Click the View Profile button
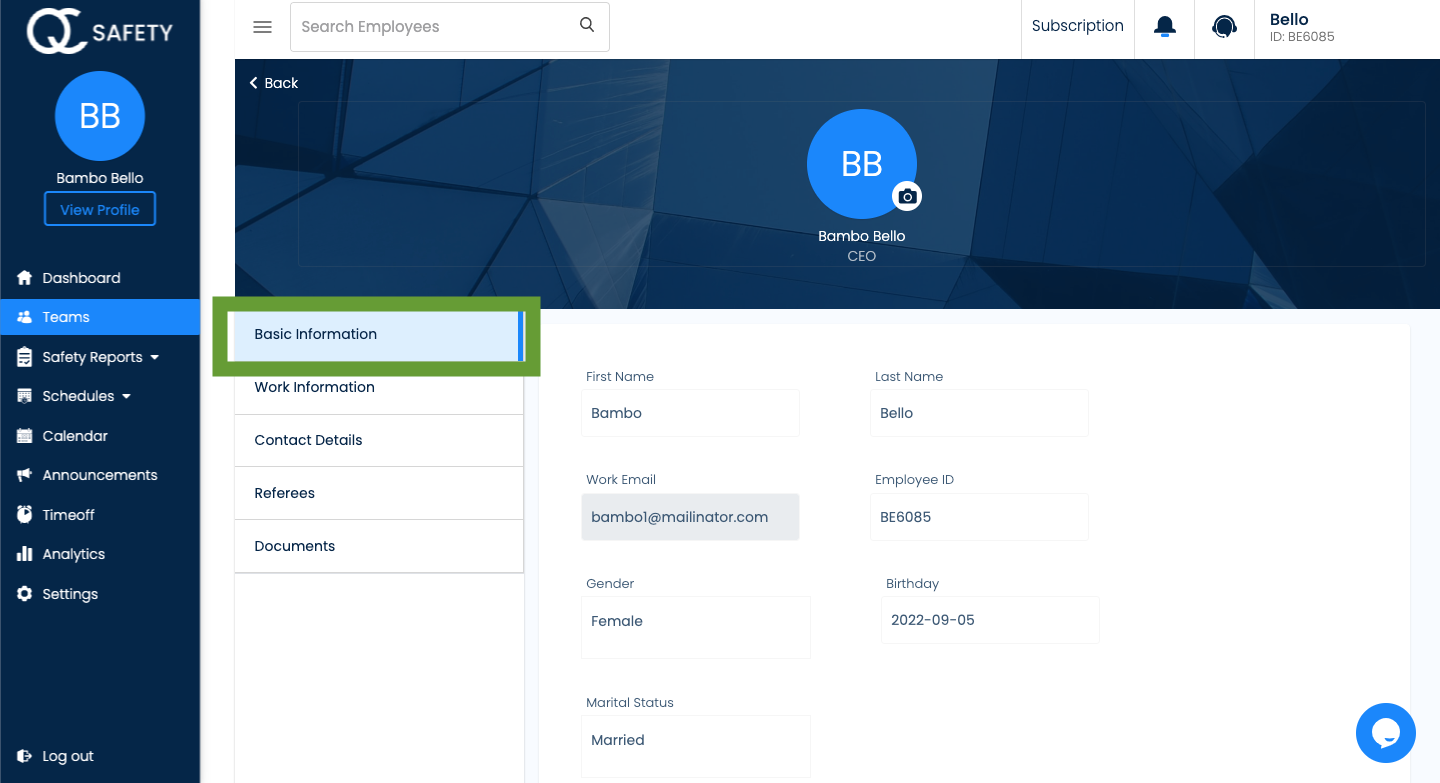The width and height of the screenshot is (1440, 783). tap(99, 208)
